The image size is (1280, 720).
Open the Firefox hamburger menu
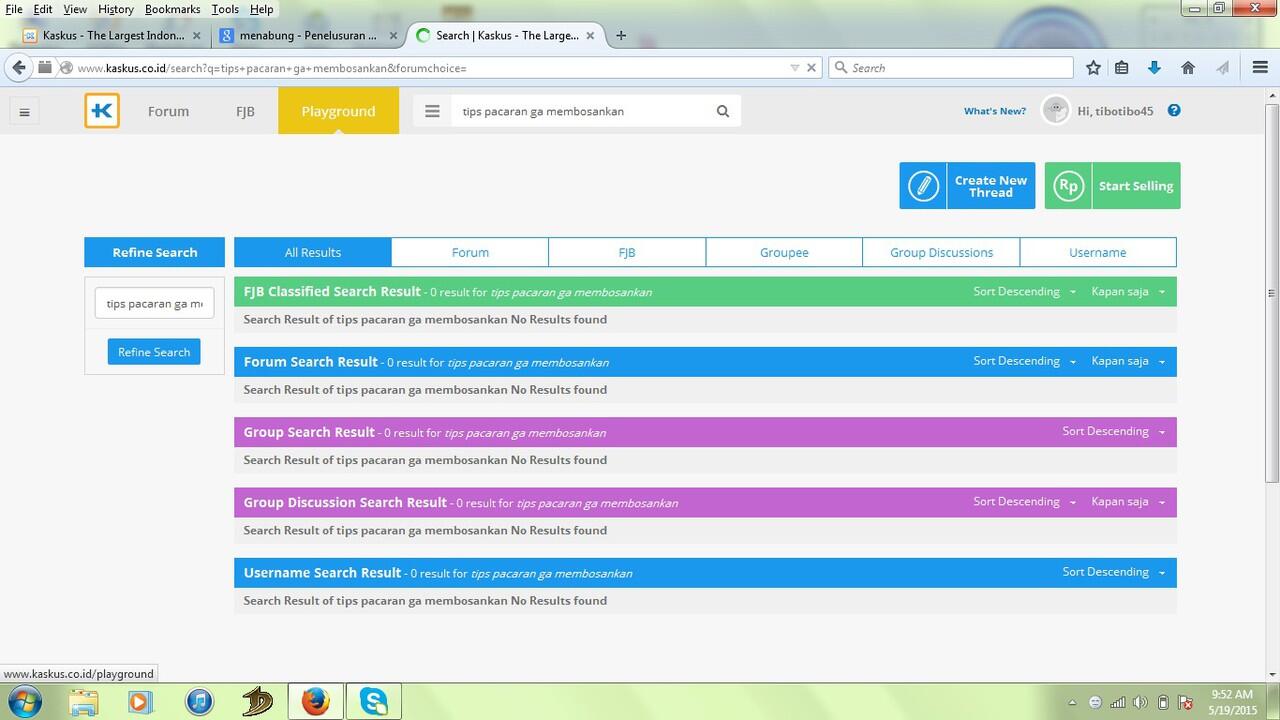tap(1260, 68)
